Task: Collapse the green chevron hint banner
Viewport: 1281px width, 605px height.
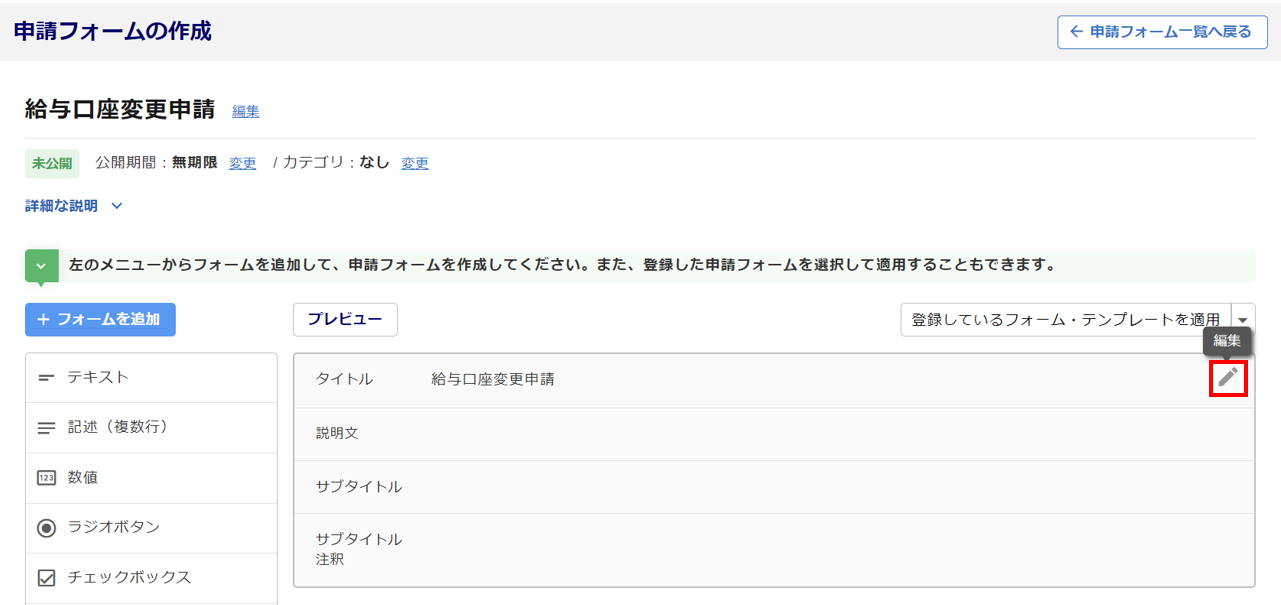Action: [x=41, y=266]
